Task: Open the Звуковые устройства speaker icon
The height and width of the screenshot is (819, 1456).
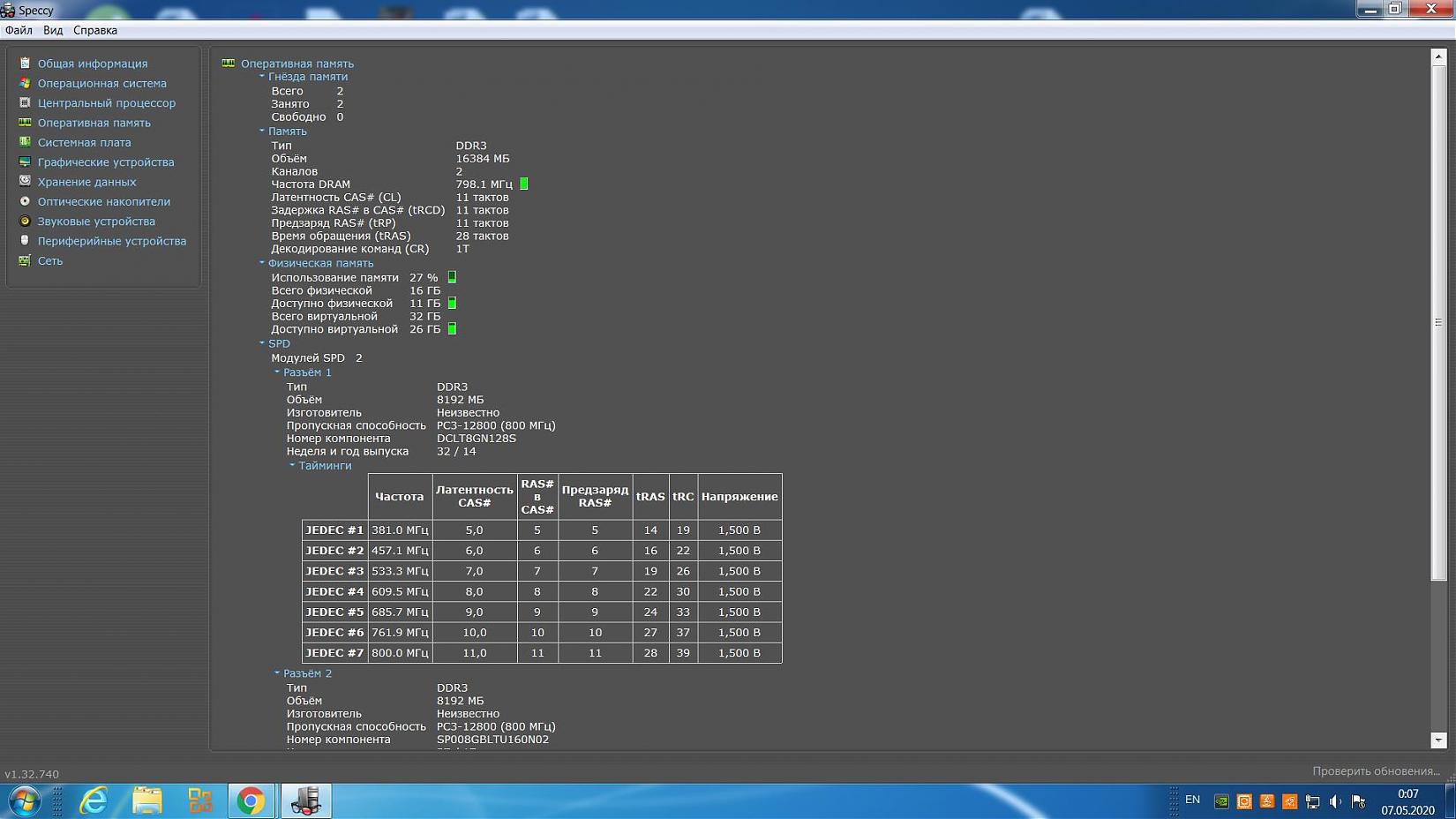Action: tap(25, 222)
